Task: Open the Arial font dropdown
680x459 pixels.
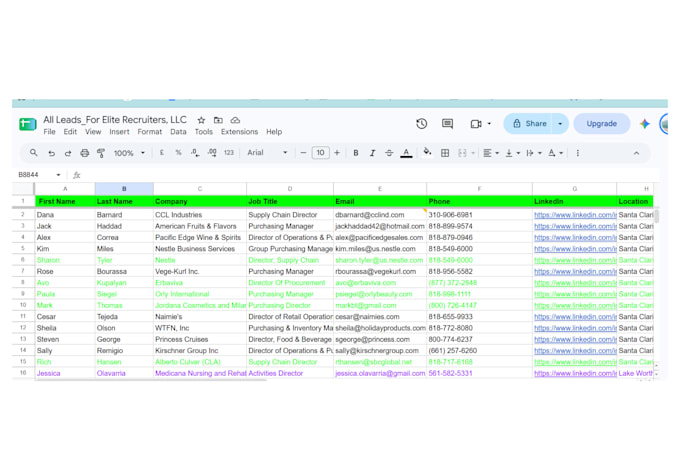Action: click(x=267, y=153)
